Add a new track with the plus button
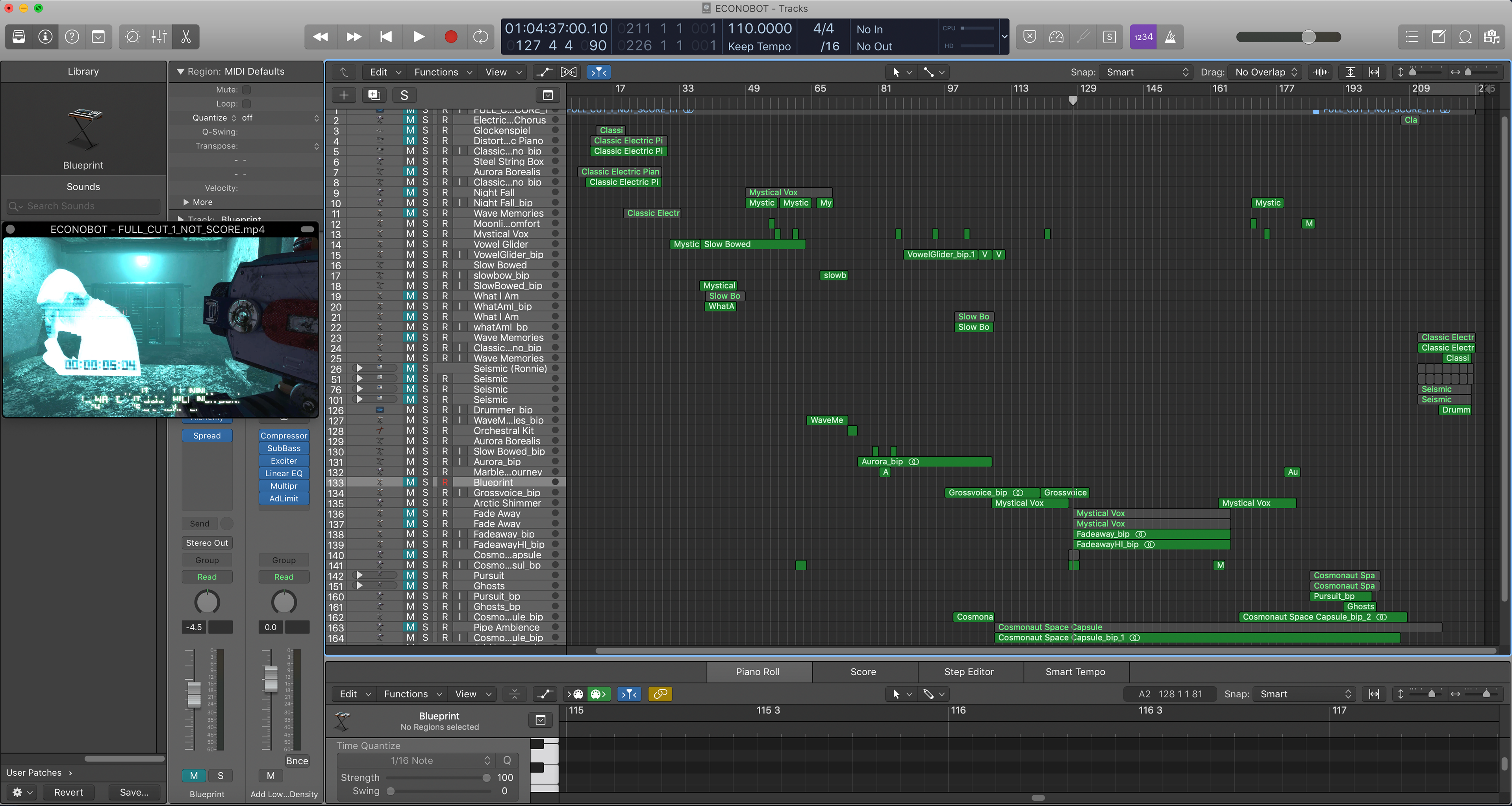 [x=344, y=95]
